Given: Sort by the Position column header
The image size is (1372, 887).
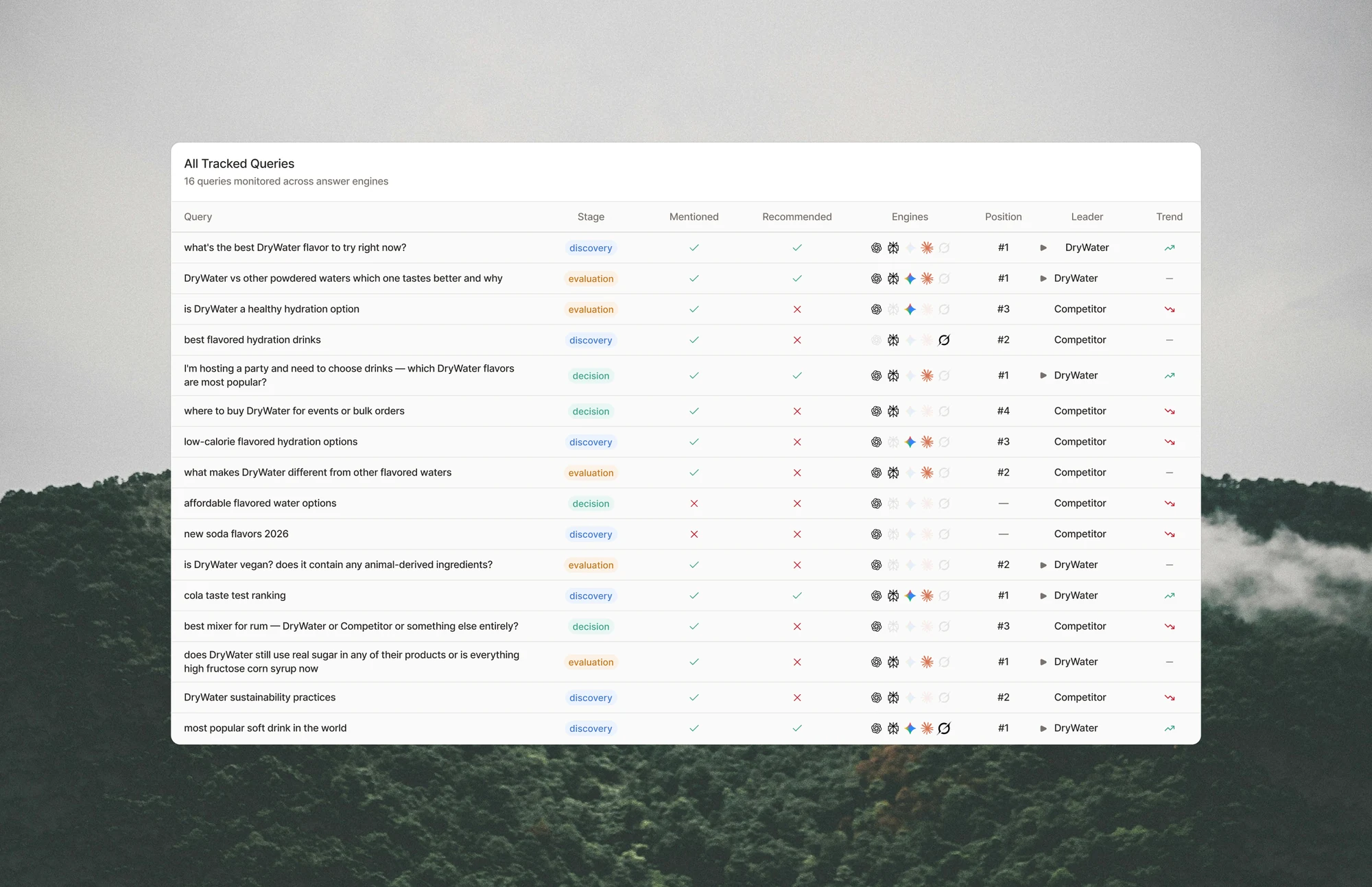Looking at the screenshot, I should [1003, 217].
